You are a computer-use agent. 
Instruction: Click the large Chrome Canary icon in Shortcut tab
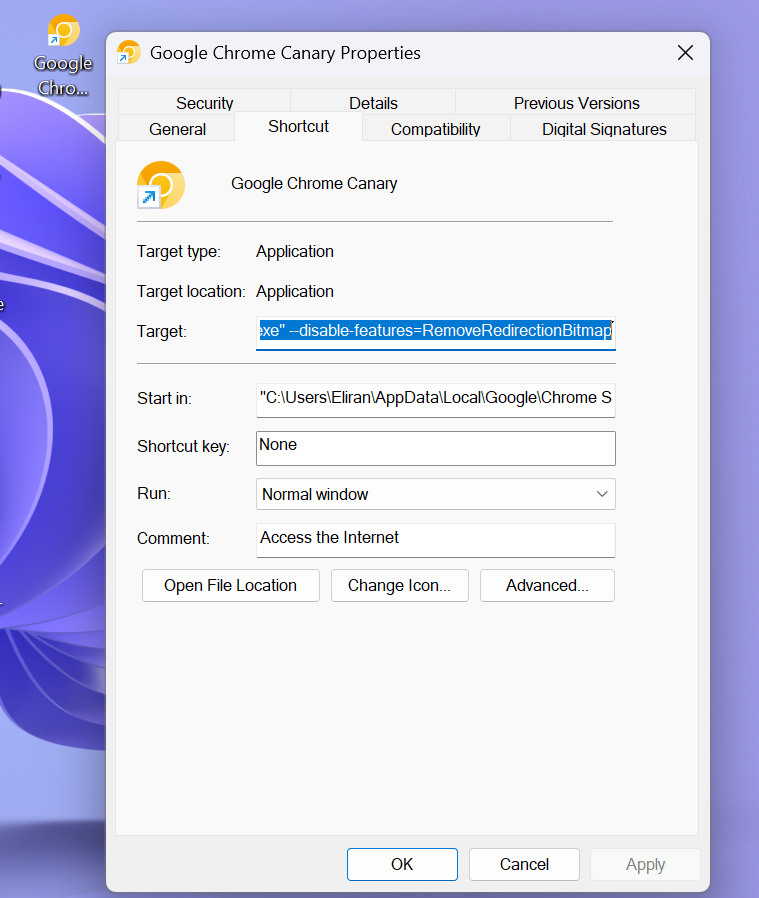(161, 185)
